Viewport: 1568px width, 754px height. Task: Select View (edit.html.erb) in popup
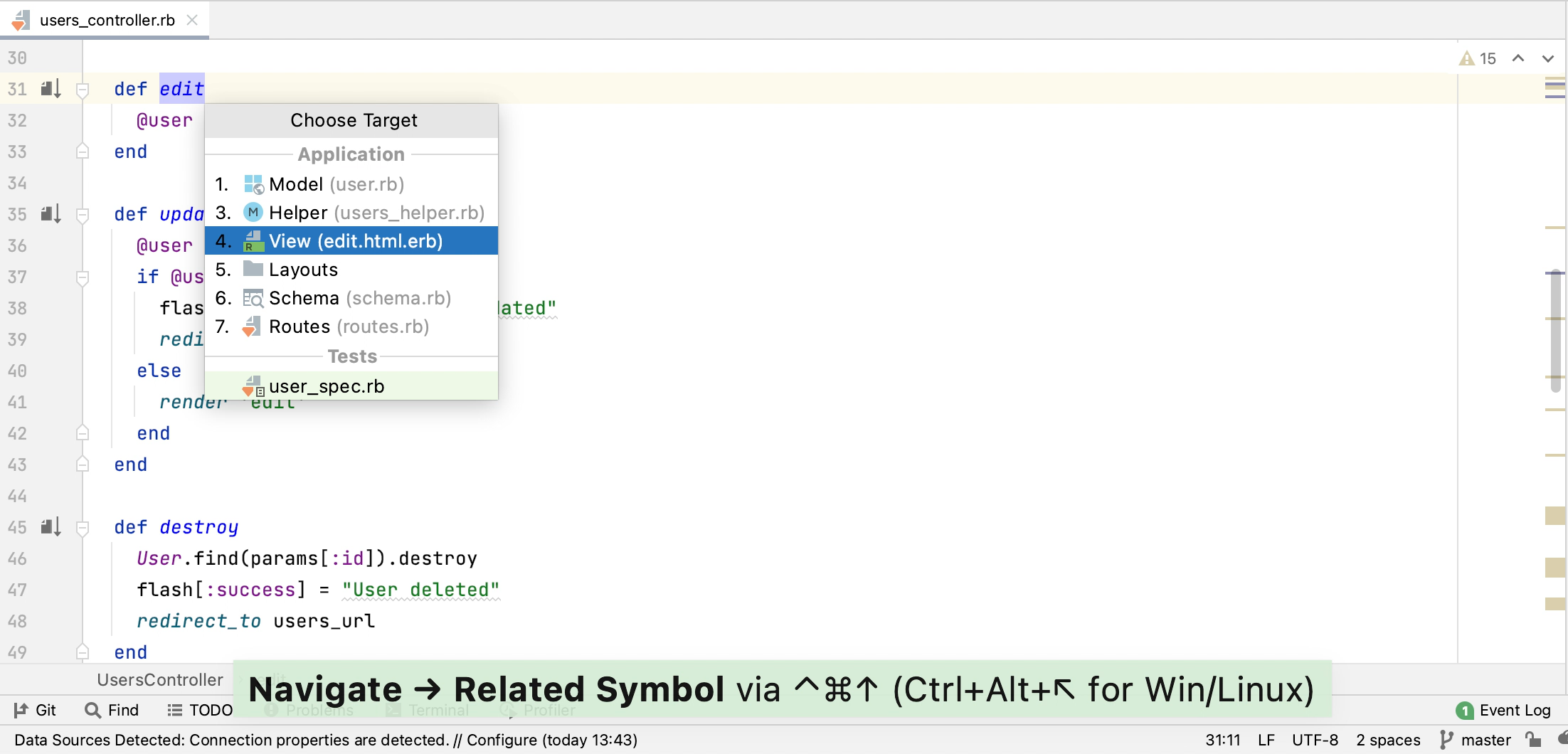tap(351, 241)
